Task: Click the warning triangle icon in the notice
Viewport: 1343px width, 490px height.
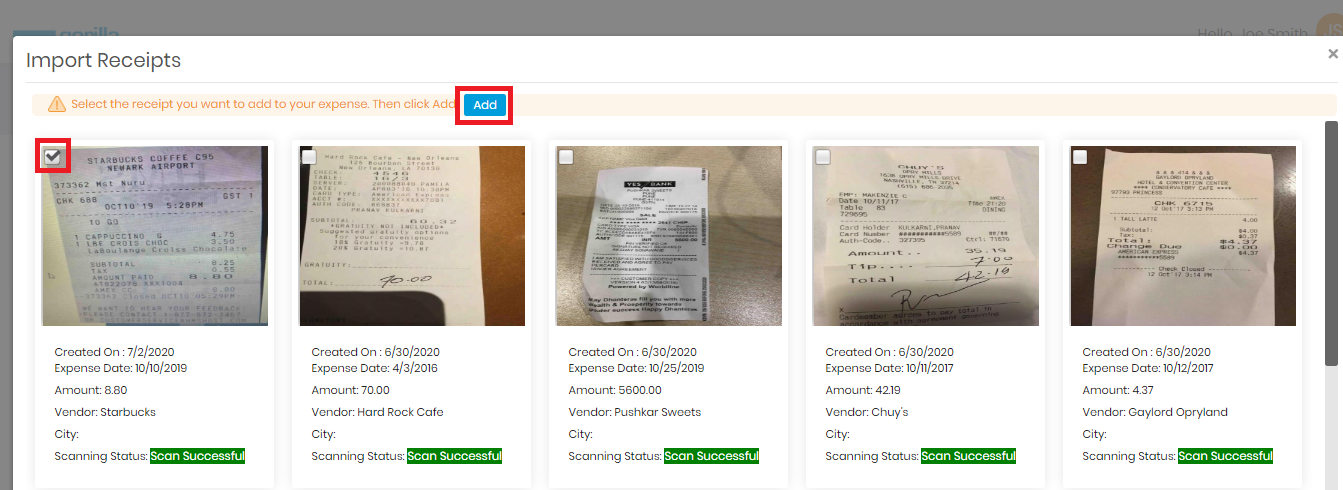Action: point(57,104)
